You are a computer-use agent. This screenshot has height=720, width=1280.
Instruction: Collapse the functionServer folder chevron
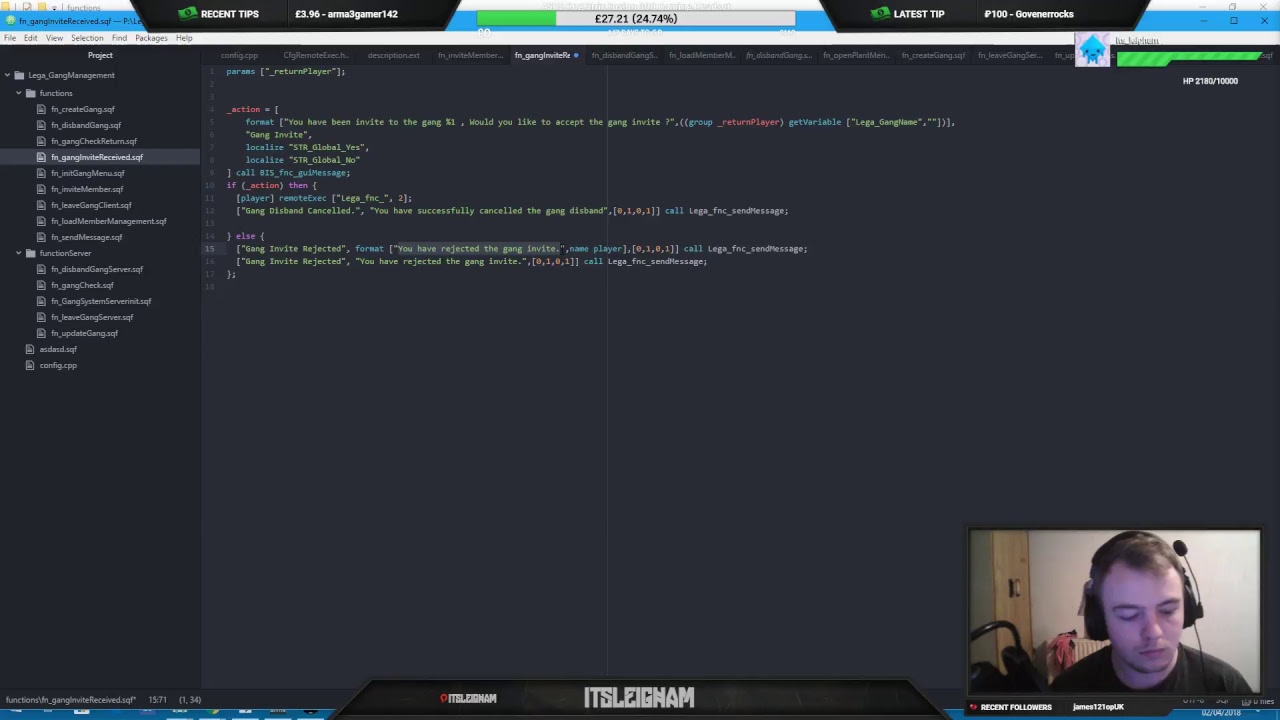(18, 253)
